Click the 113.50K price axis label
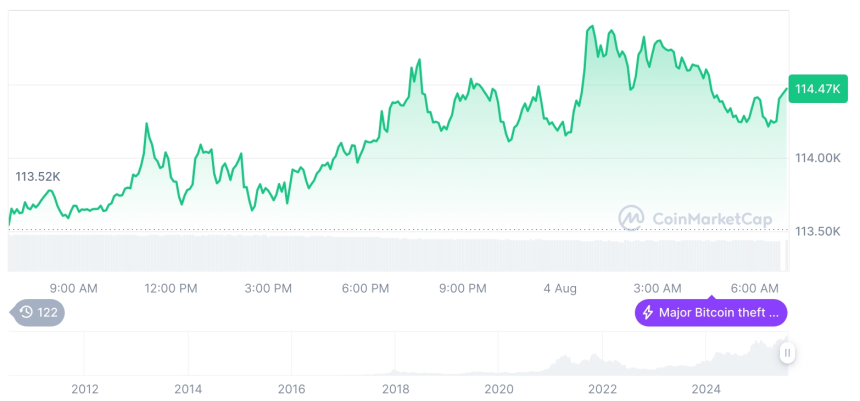 (x=817, y=231)
